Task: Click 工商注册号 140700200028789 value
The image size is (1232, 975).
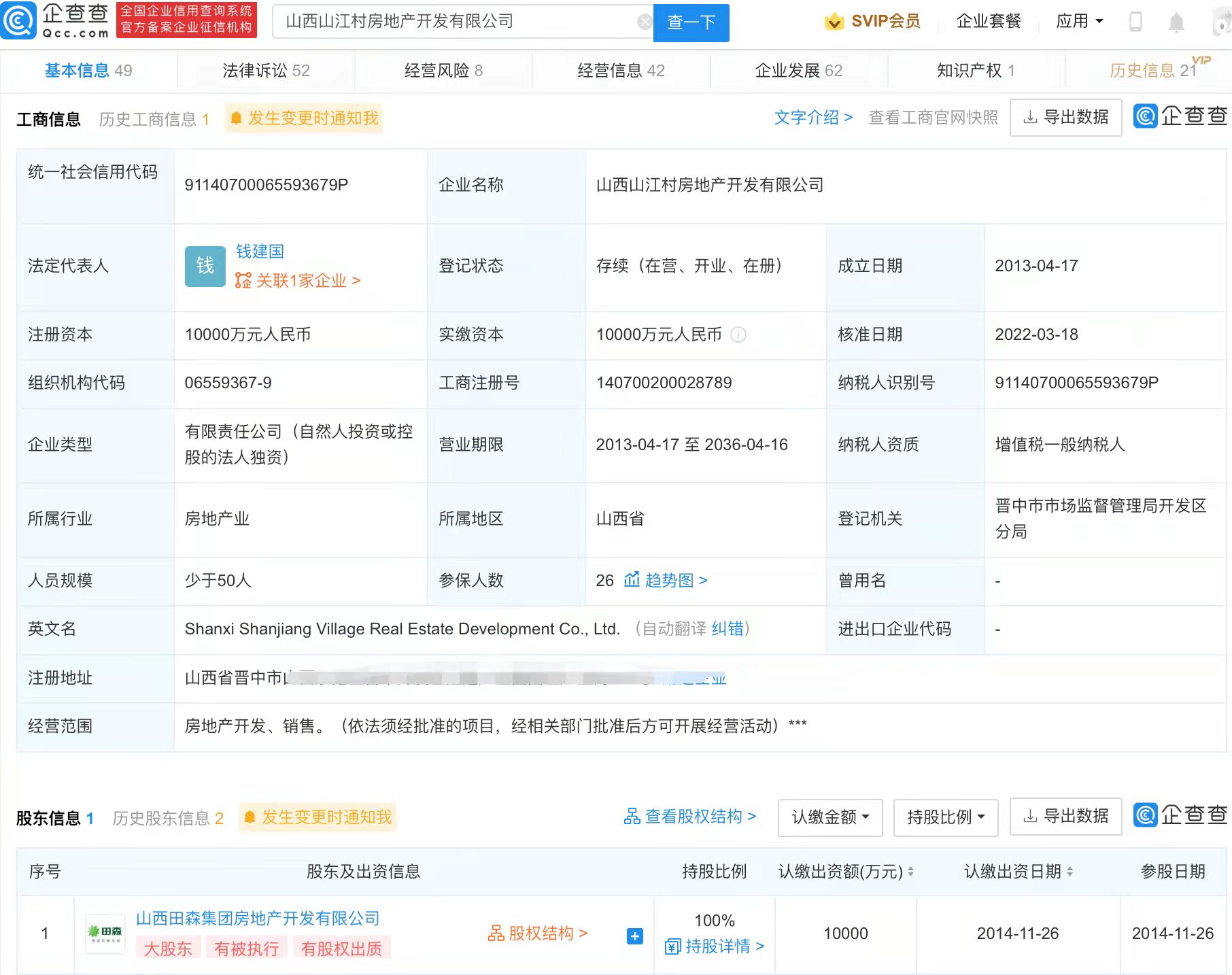Action: tap(664, 383)
